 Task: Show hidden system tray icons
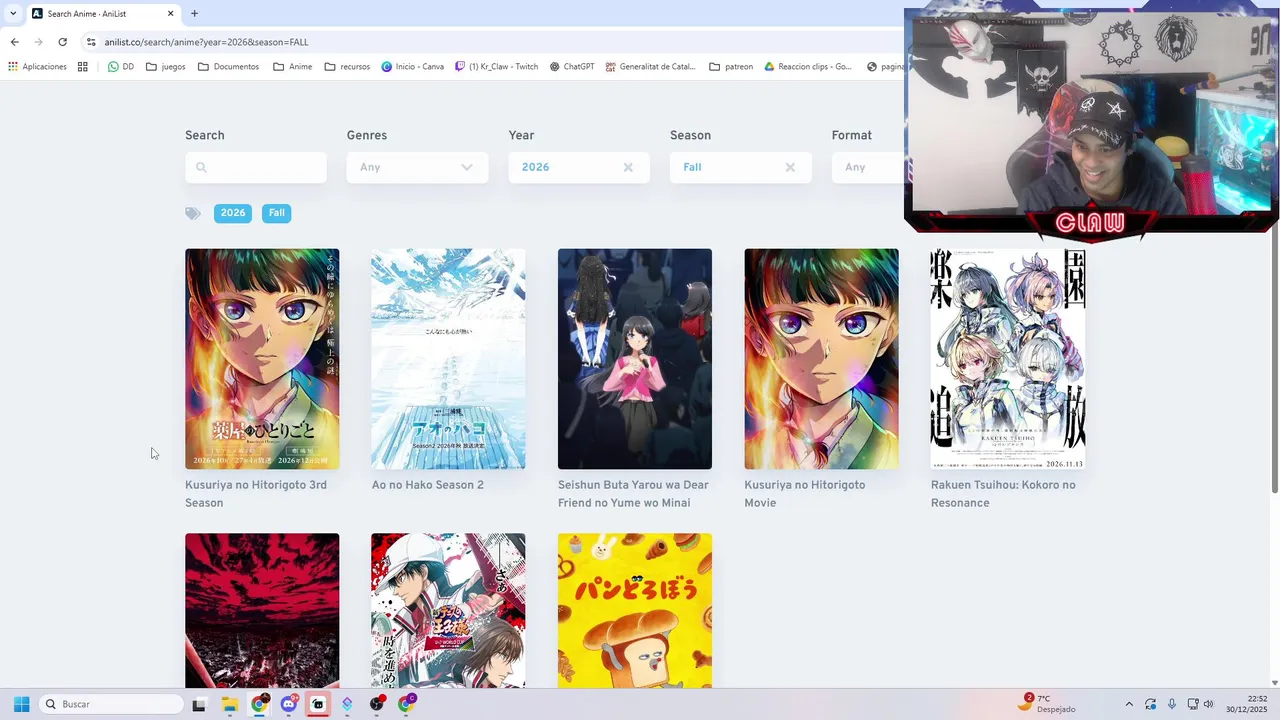(1129, 704)
